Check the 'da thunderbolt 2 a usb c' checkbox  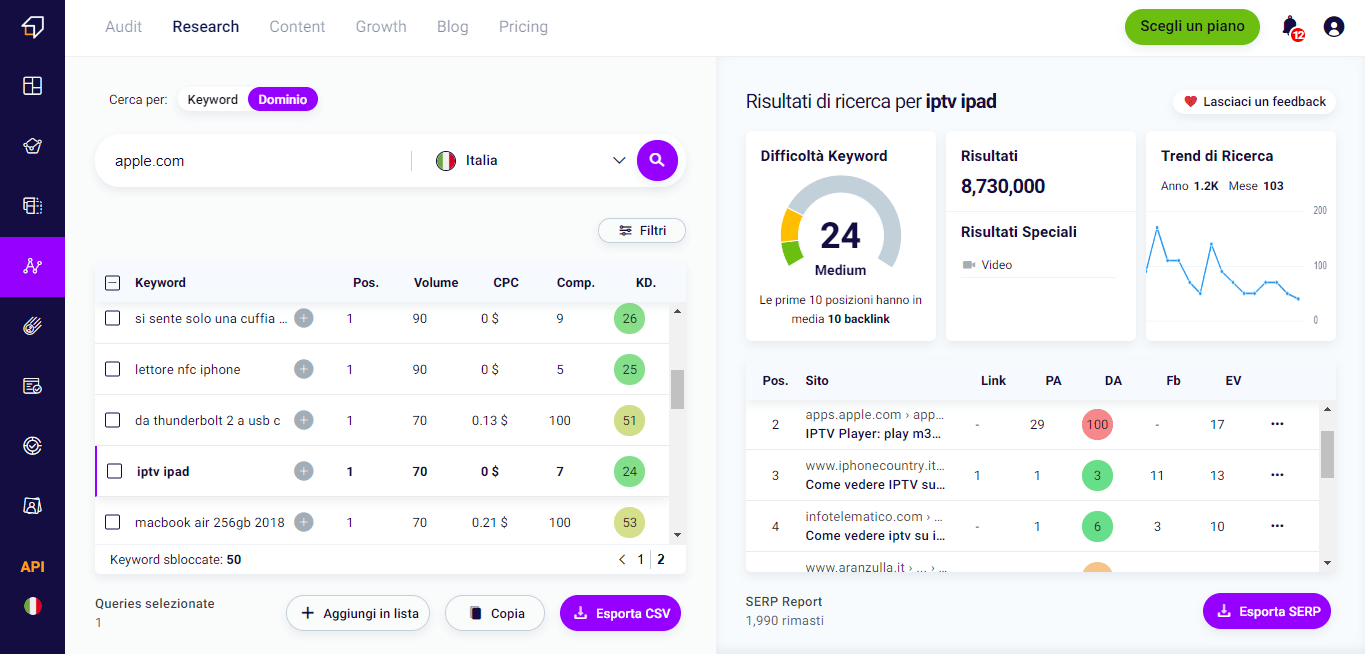tap(113, 420)
